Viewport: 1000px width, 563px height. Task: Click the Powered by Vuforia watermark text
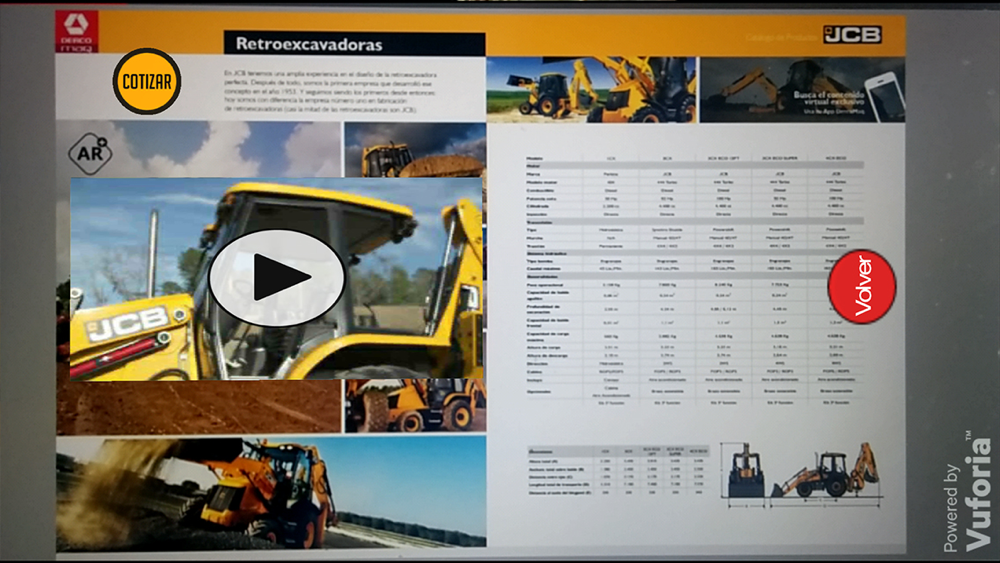pyautogui.click(x=967, y=492)
